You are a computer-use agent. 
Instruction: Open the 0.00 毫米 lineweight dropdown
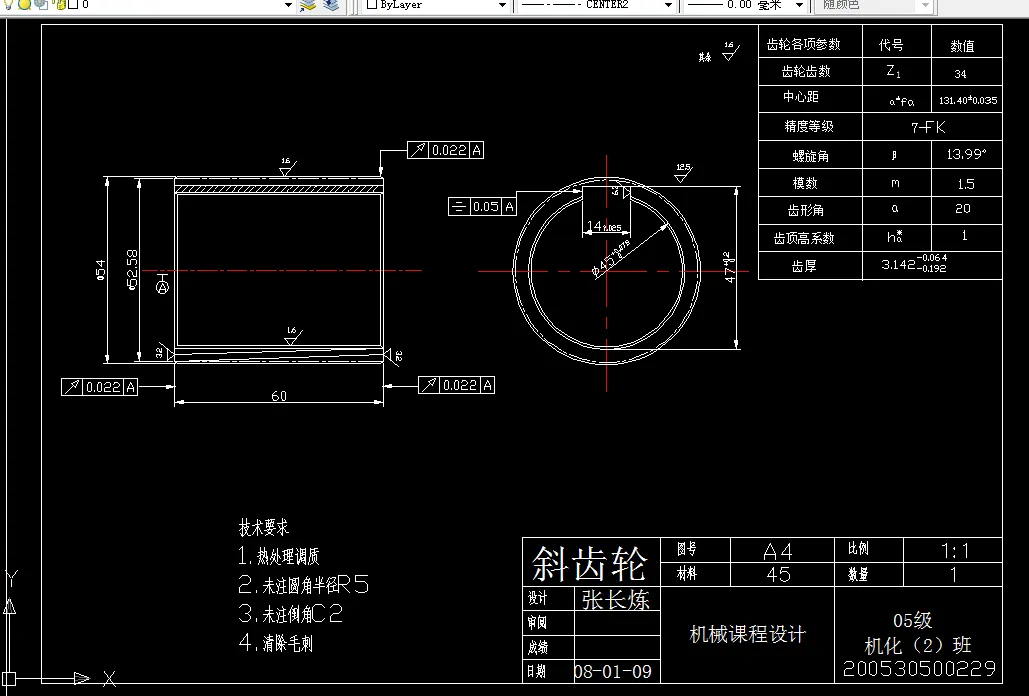(x=799, y=5)
